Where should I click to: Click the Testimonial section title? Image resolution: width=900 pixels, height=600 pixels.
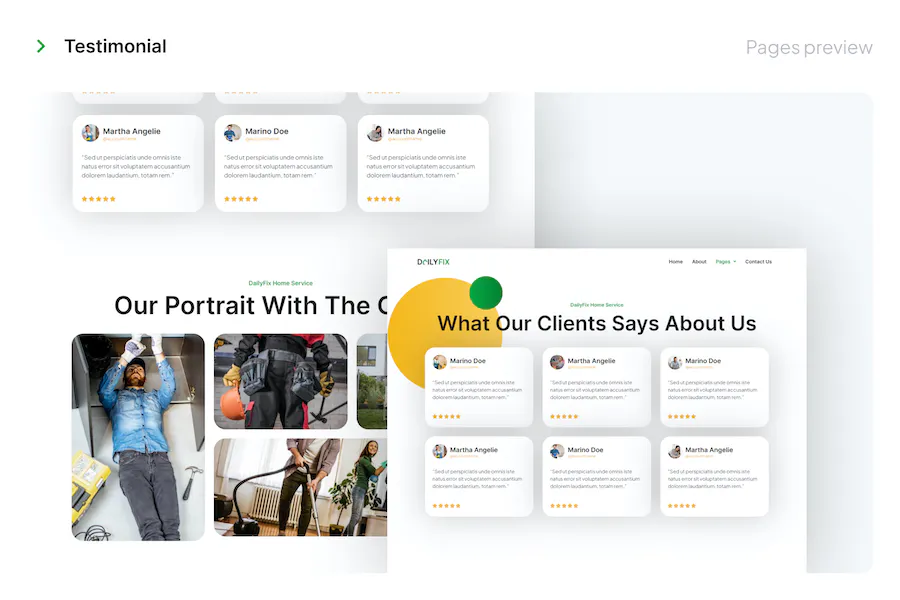(115, 47)
